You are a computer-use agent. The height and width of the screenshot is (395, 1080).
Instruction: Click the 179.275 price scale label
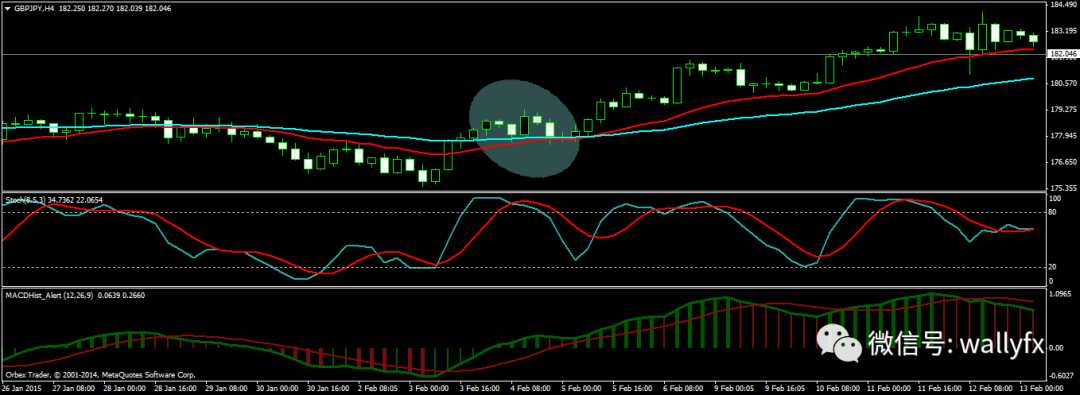[x=1062, y=110]
